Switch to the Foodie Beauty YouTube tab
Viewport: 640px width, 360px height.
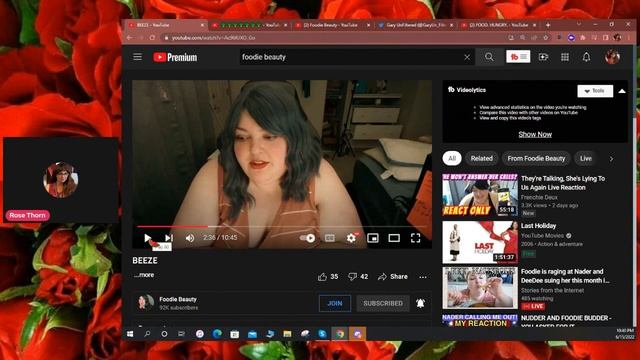click(333, 25)
